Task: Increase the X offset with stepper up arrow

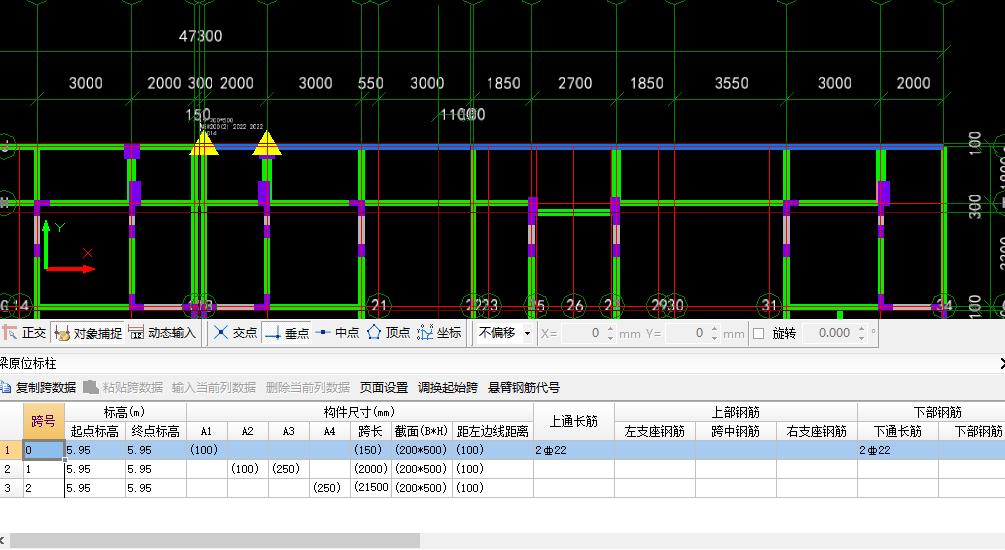Action: click(610, 329)
